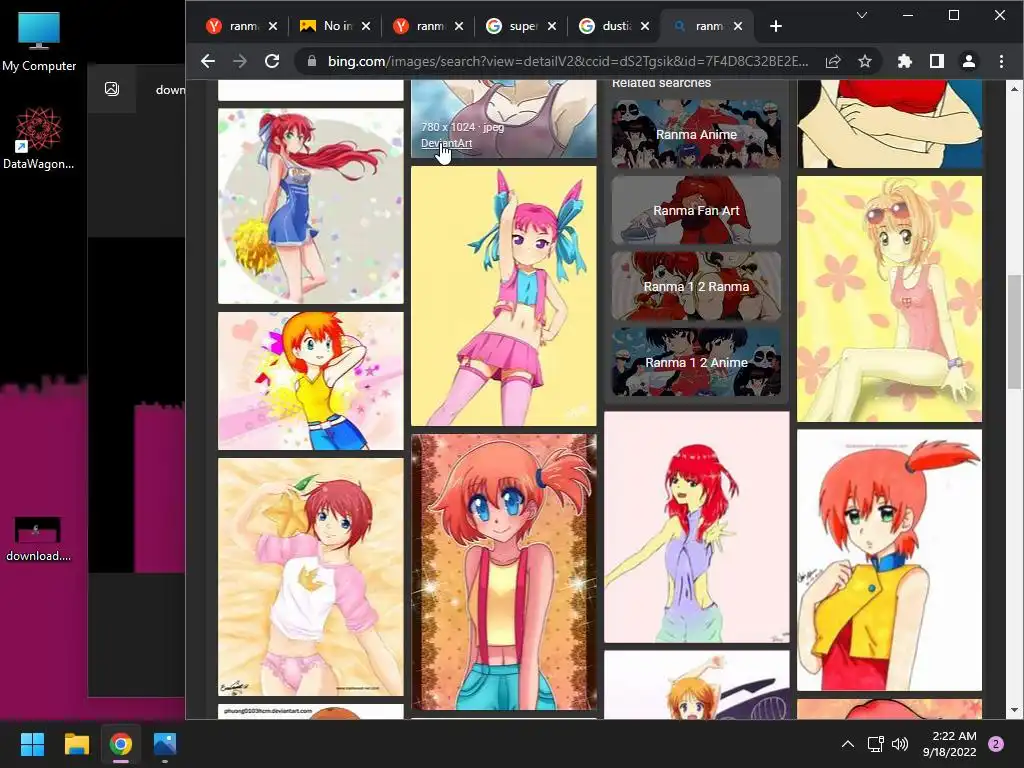Open the notification badge showing 2
1024x768 pixels.
(x=996, y=744)
